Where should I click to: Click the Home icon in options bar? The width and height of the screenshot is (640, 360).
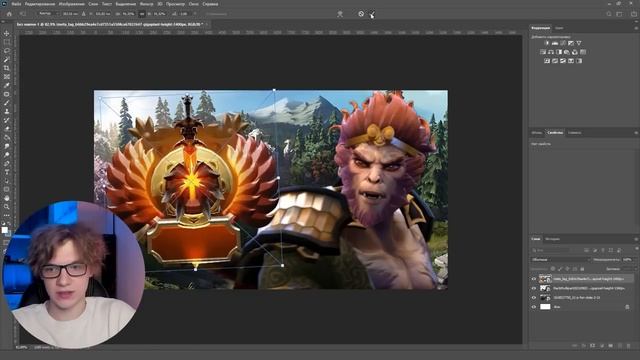pos(9,14)
